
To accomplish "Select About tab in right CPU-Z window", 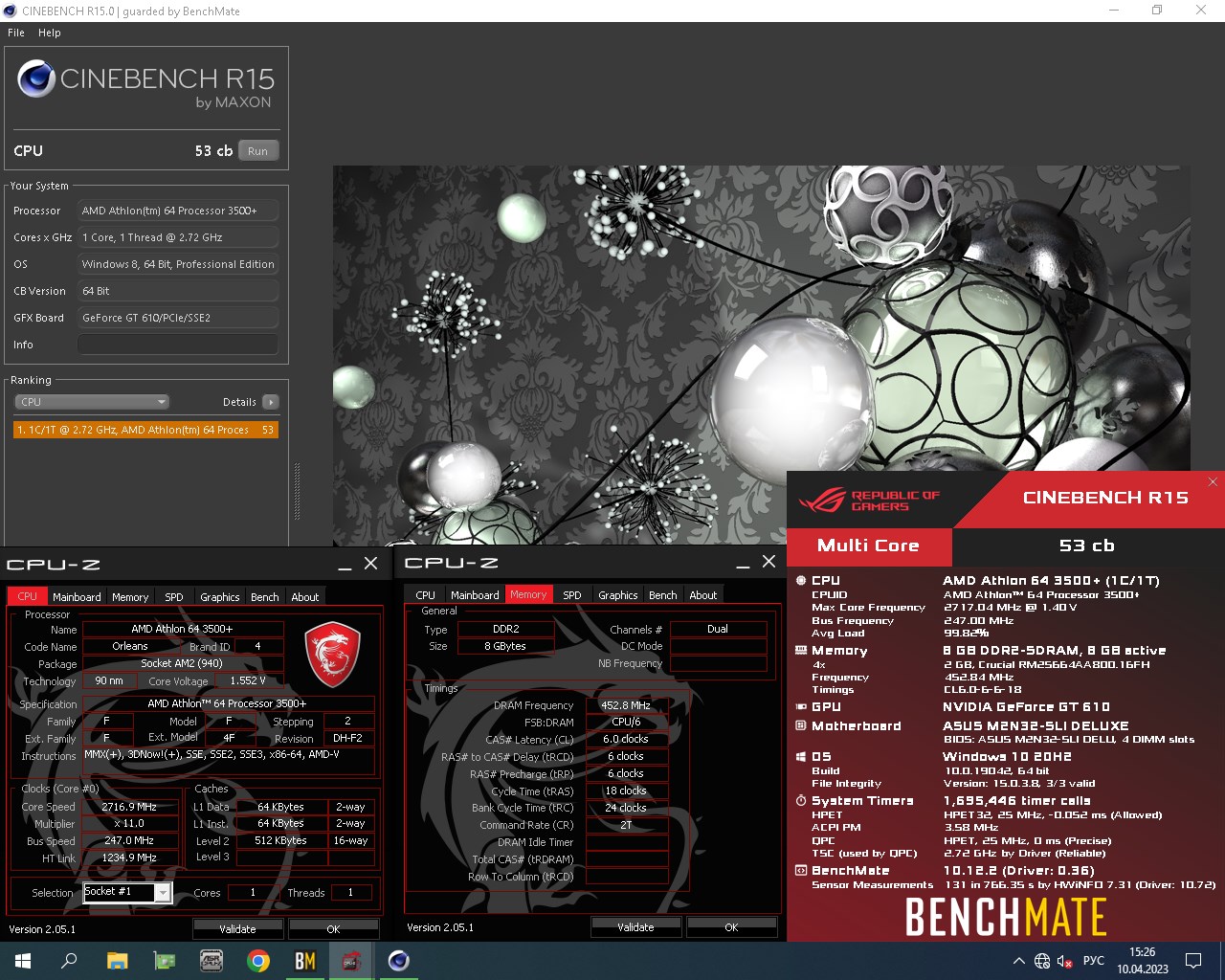I will [x=703, y=594].
